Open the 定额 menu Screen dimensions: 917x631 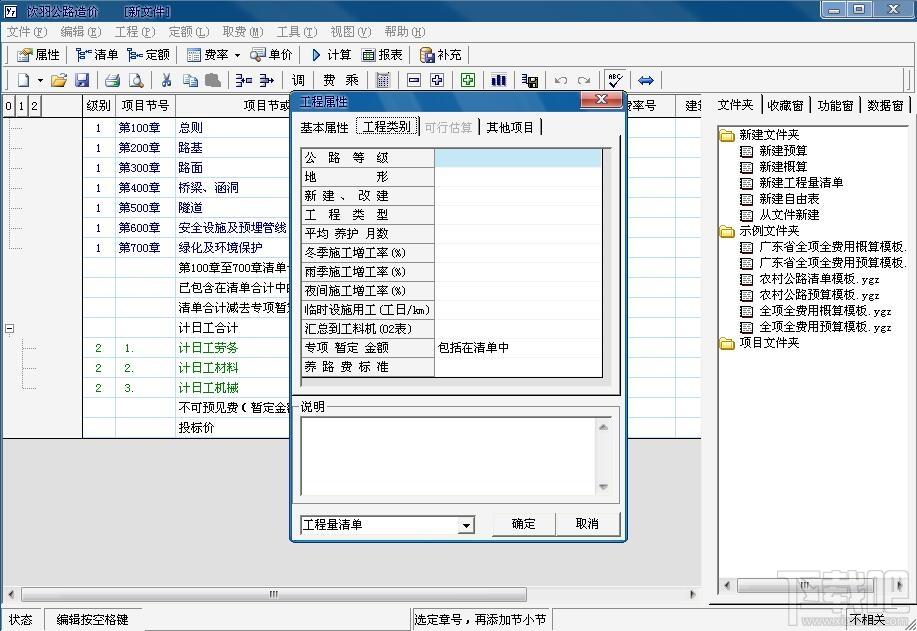point(188,32)
